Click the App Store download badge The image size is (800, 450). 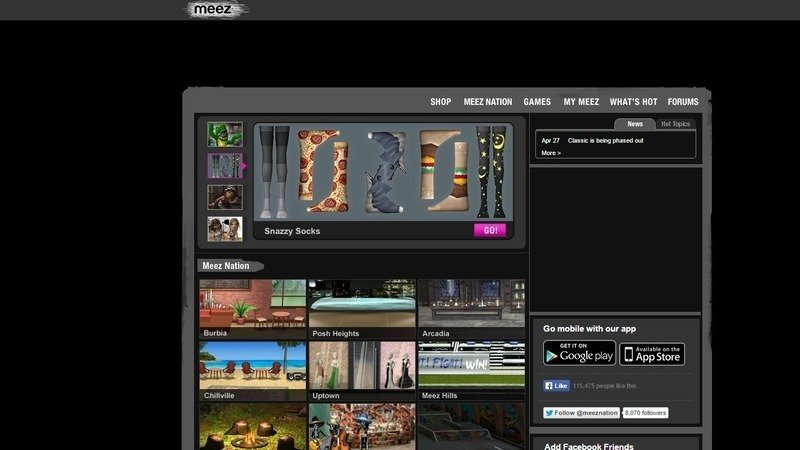click(652, 353)
